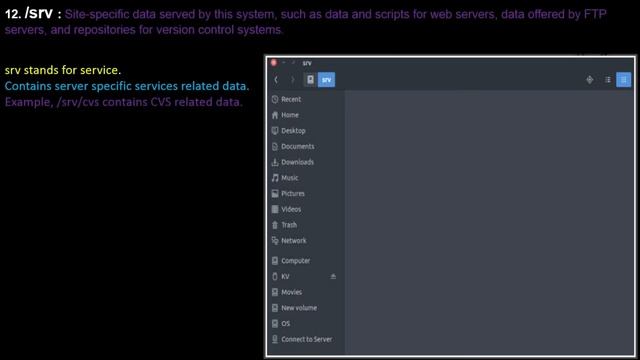Go back with the left arrow button

(x=276, y=80)
